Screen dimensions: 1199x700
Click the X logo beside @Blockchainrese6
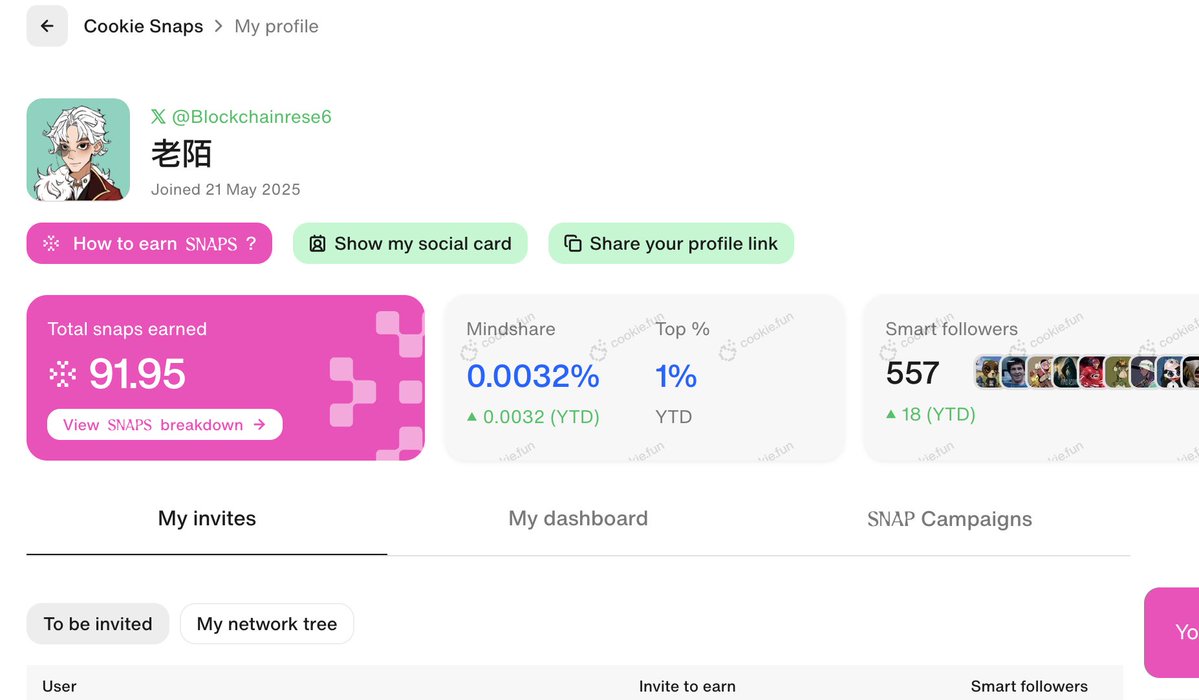click(x=158, y=116)
